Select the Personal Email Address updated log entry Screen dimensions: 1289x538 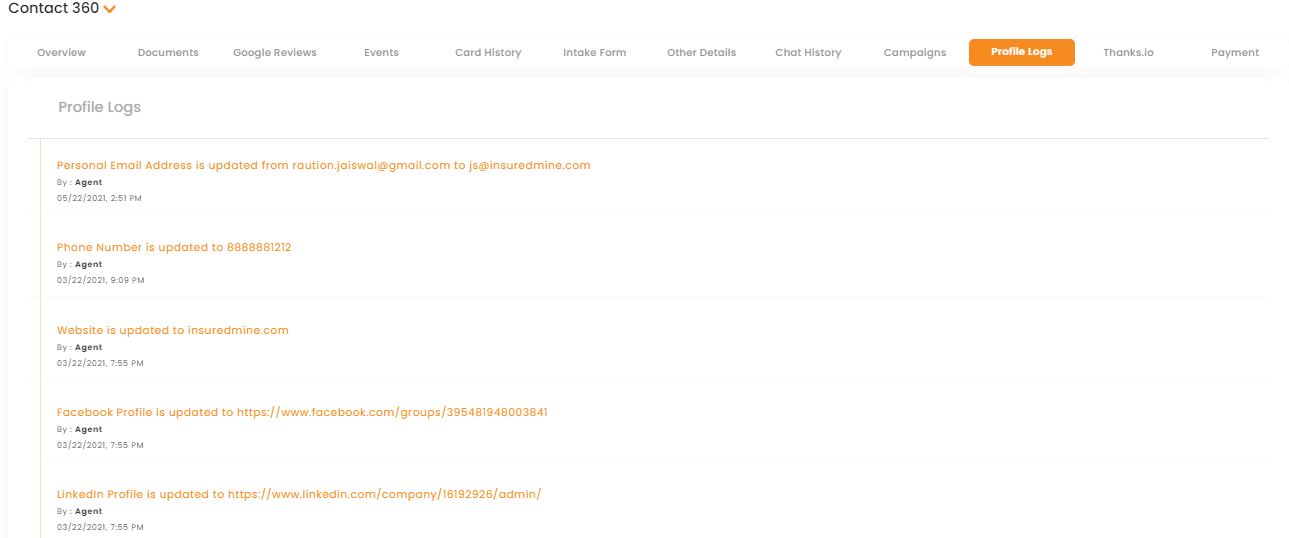[324, 165]
